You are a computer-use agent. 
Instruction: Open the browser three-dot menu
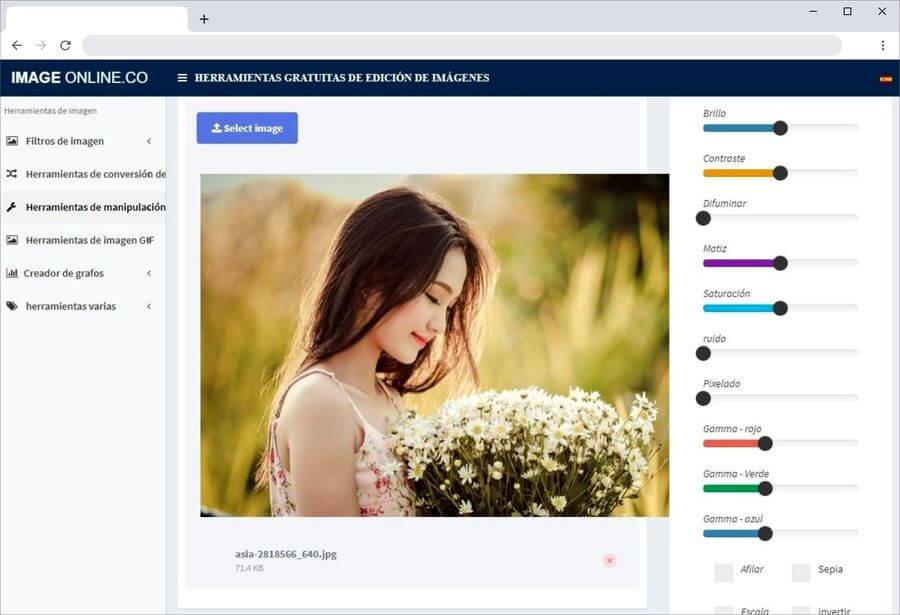(x=883, y=45)
